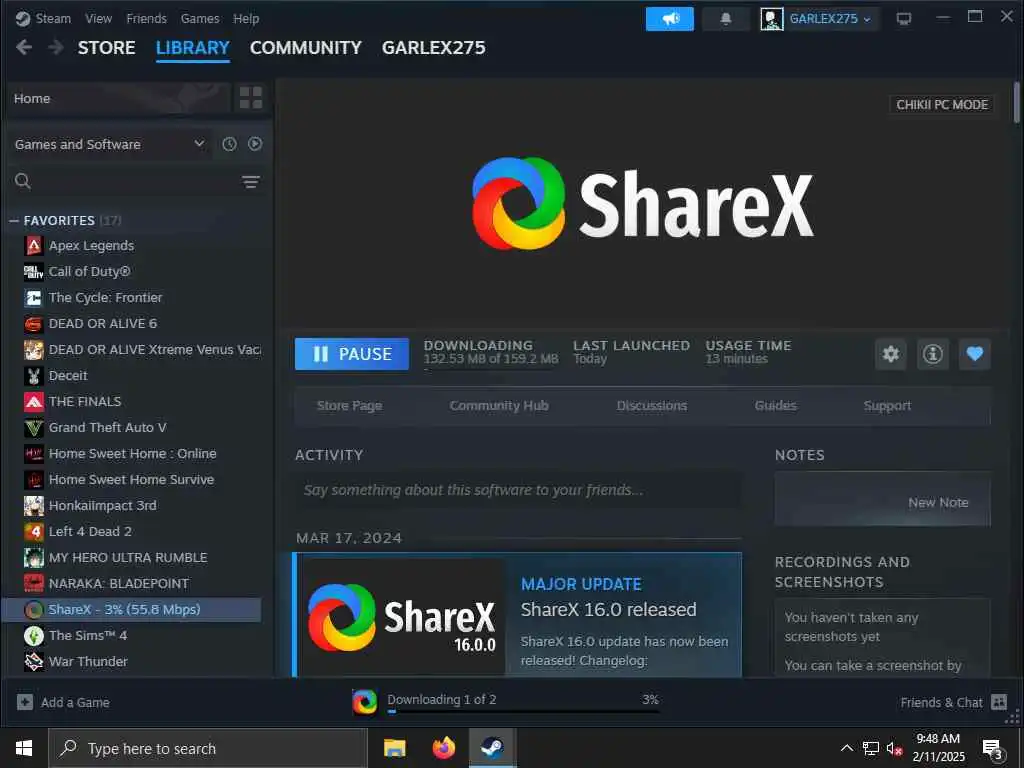Expand Games and Software dropdown
Viewport: 1024px width, 768px height.
[109, 144]
